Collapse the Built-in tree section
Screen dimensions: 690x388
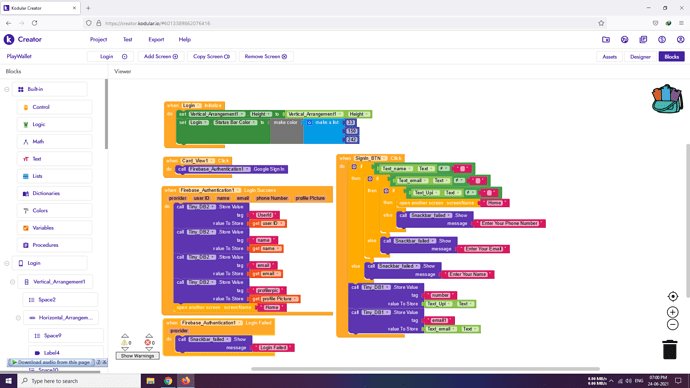point(7,89)
